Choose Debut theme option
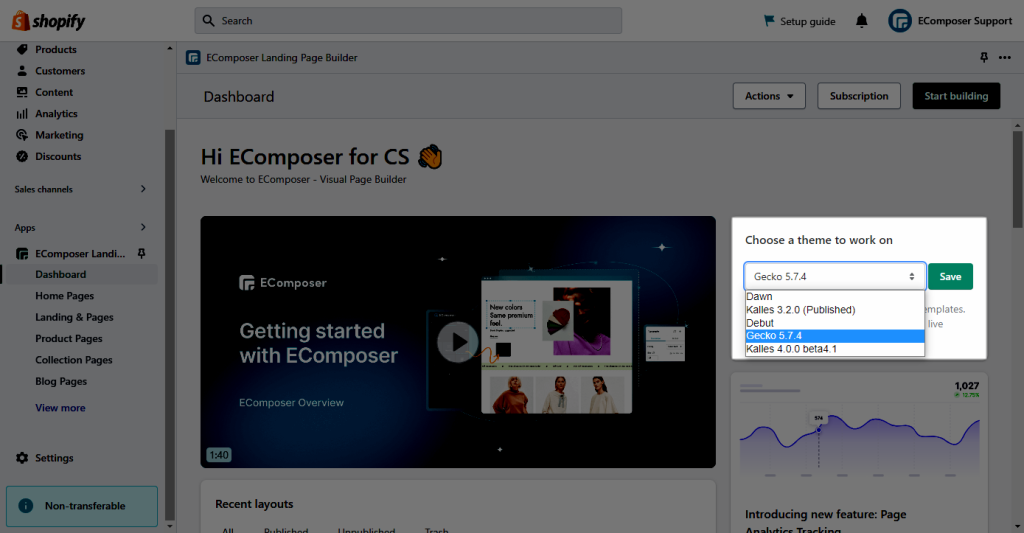This screenshot has width=1024, height=533. (x=835, y=323)
